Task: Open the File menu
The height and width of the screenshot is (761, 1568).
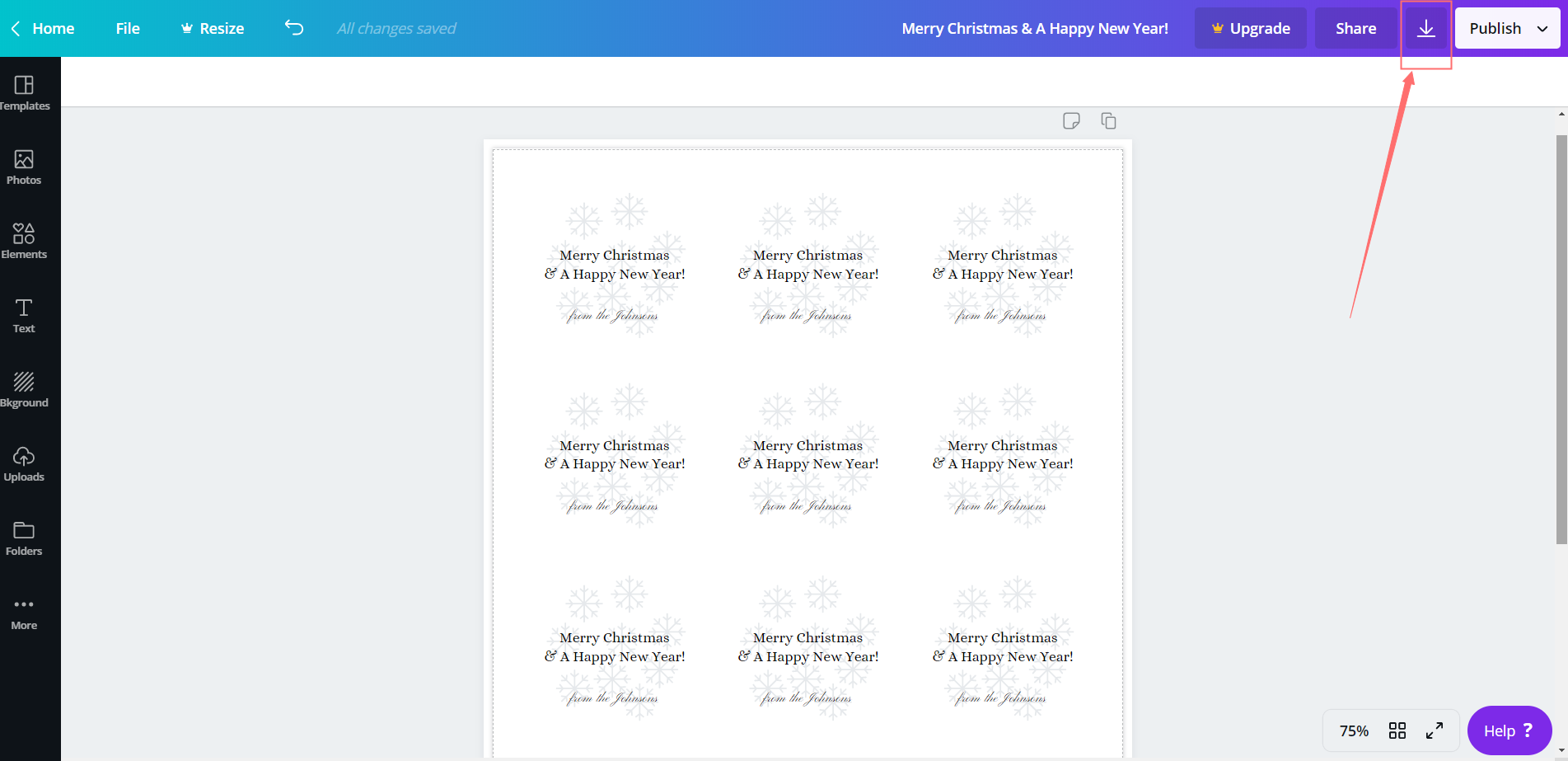Action: tap(128, 27)
